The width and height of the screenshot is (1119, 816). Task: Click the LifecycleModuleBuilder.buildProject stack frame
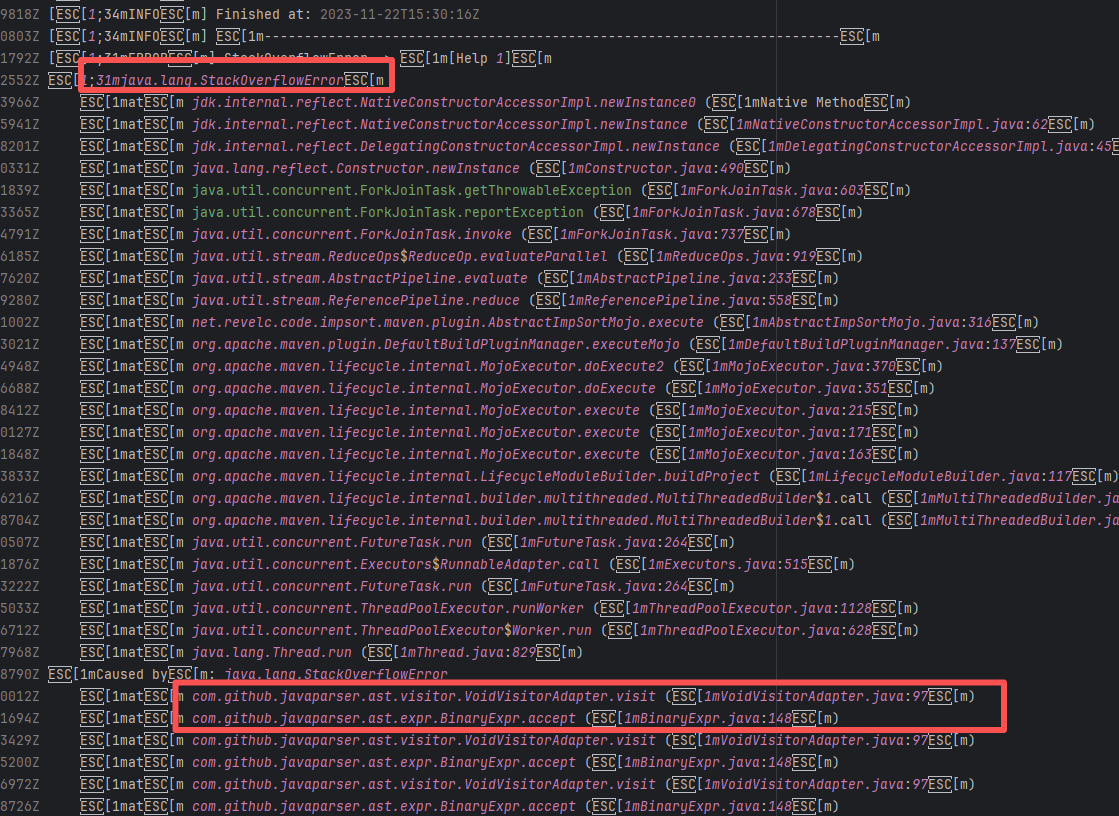[x=476, y=476]
